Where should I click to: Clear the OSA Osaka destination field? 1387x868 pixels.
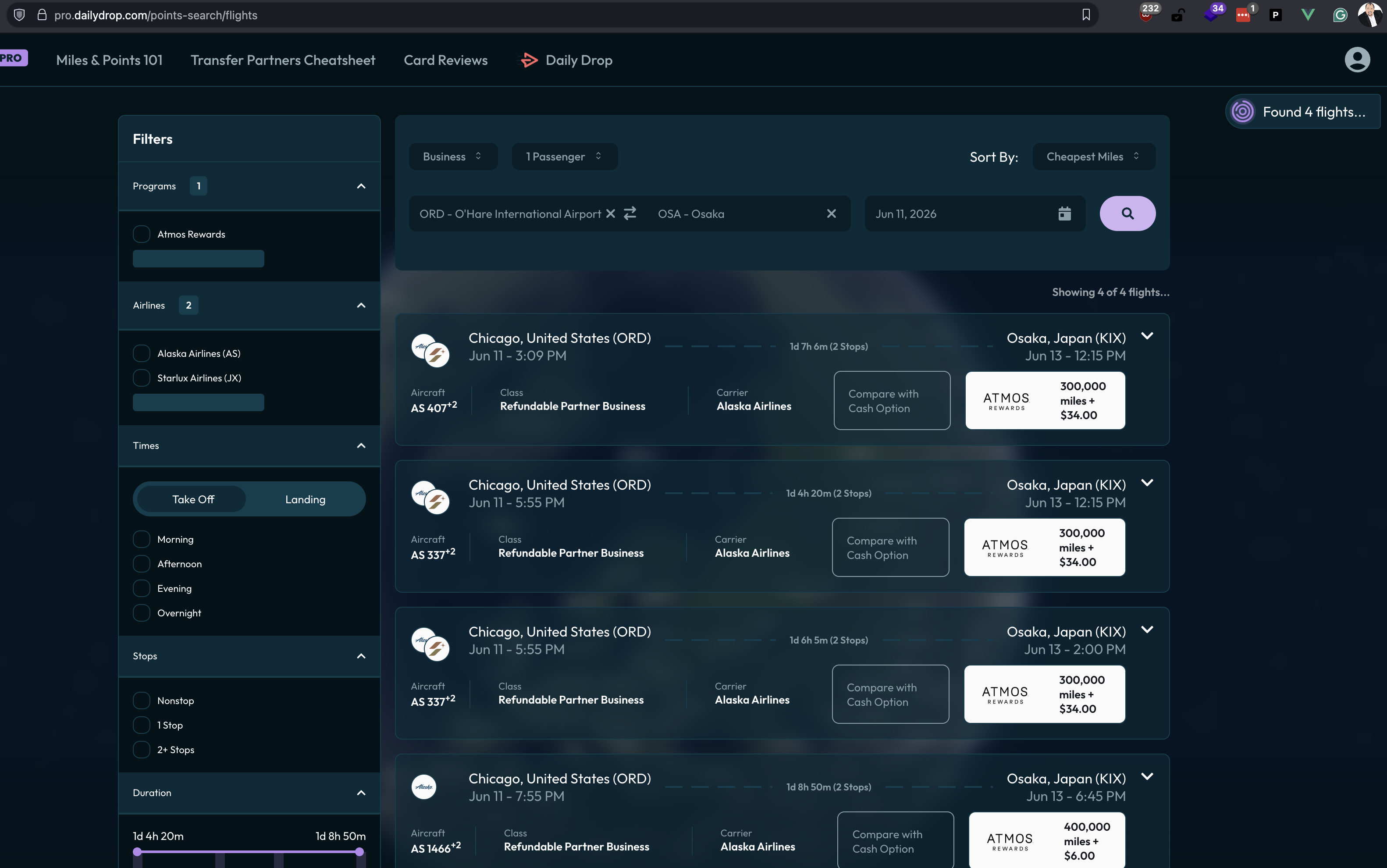click(831, 213)
